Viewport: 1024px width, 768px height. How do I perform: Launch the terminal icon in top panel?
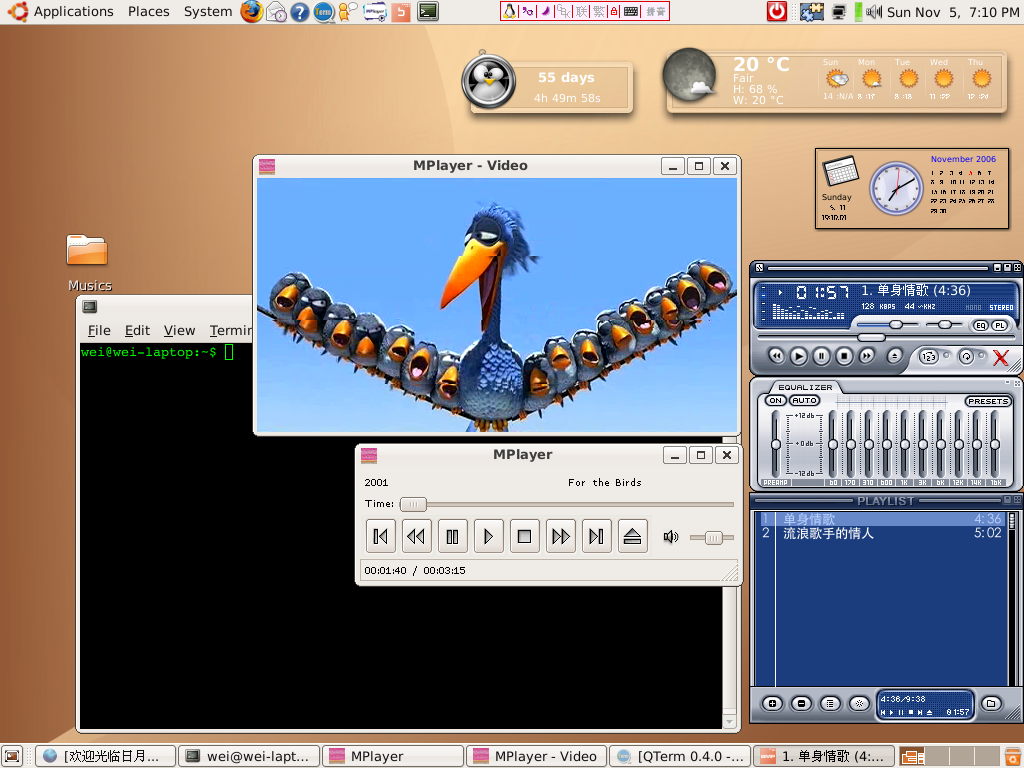click(428, 12)
